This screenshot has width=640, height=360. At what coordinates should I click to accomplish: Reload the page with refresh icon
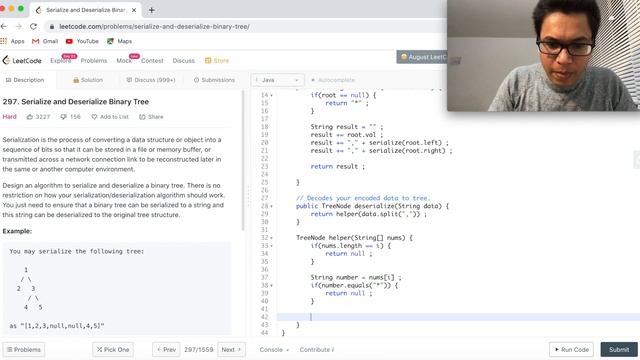33,27
